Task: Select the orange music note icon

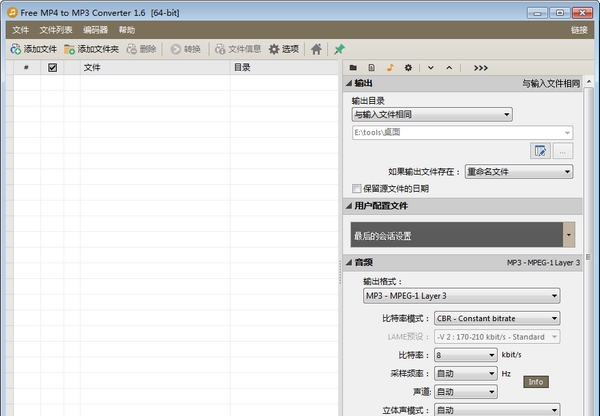Action: [390, 68]
